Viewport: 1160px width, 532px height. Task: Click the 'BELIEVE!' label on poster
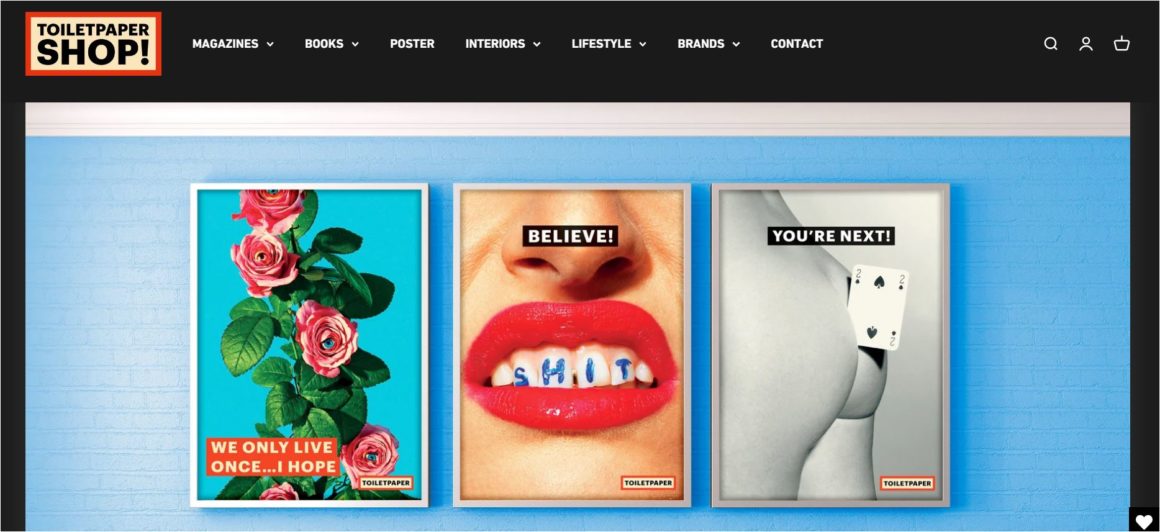[570, 236]
